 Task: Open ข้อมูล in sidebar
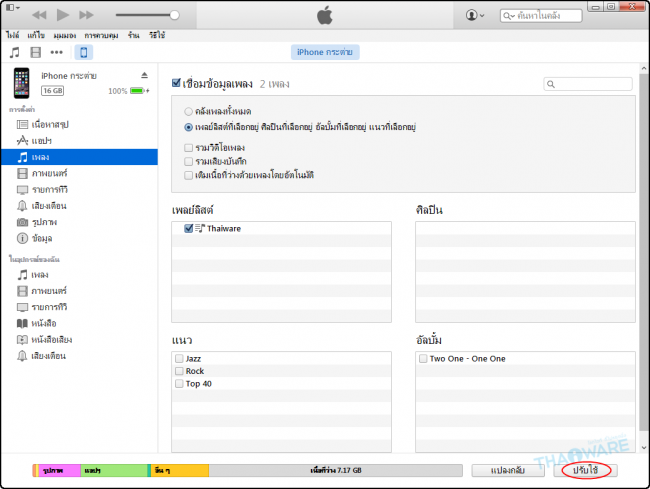coord(79,238)
